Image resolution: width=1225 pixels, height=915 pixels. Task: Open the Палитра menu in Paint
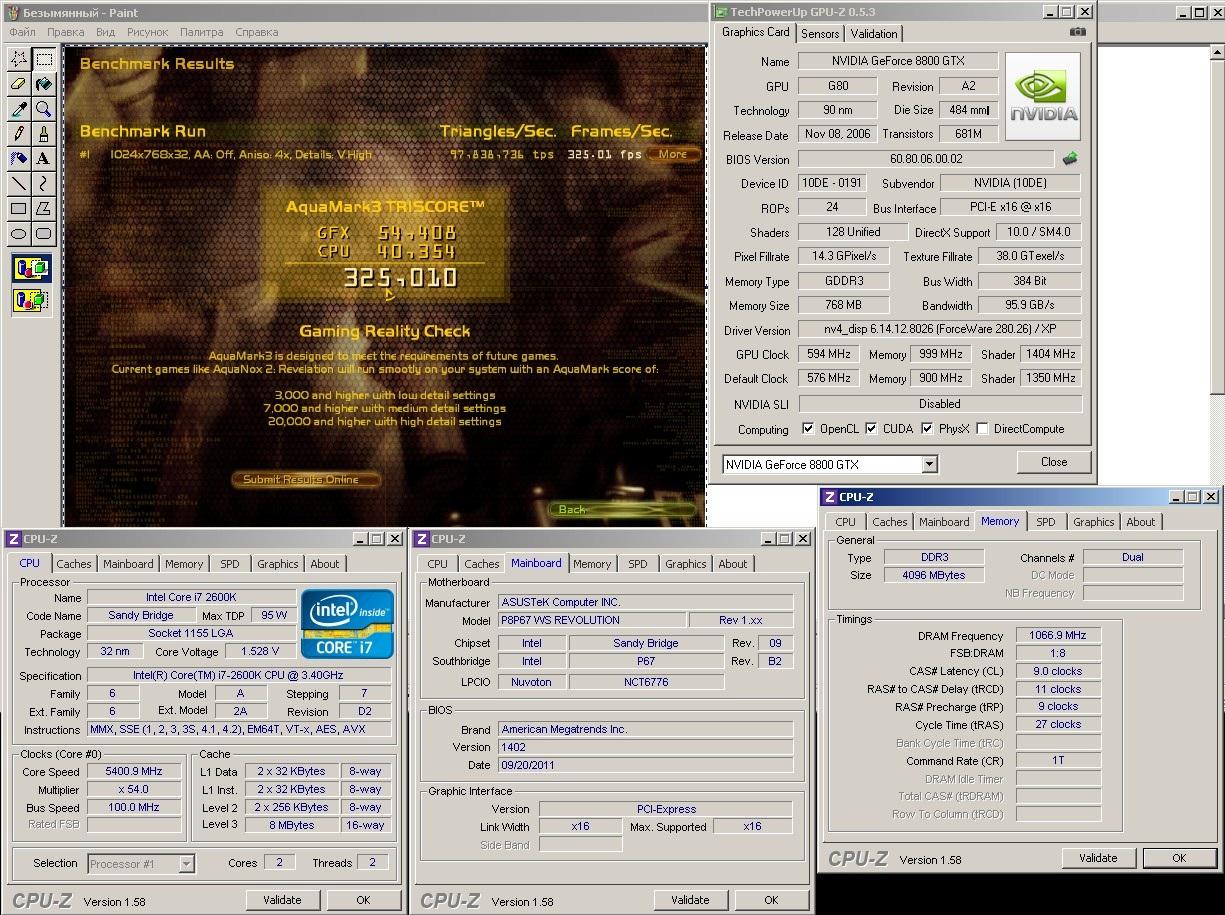tap(201, 32)
